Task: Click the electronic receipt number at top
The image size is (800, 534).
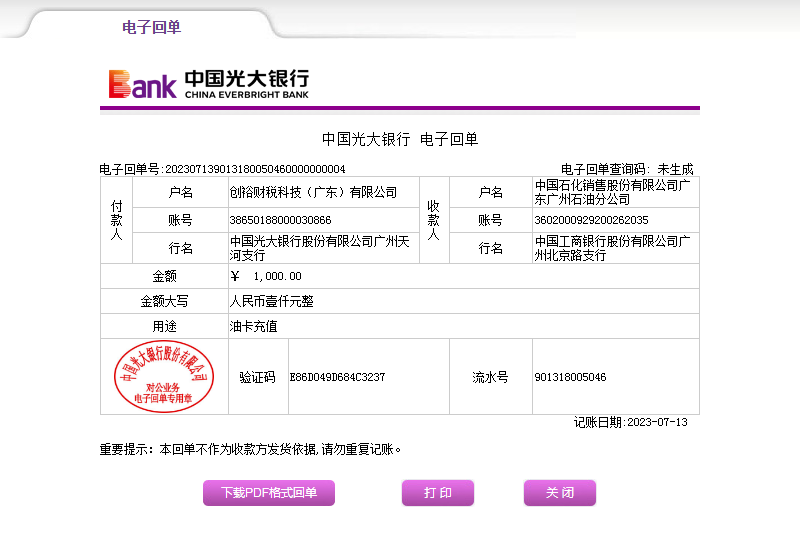Action: pos(254,169)
